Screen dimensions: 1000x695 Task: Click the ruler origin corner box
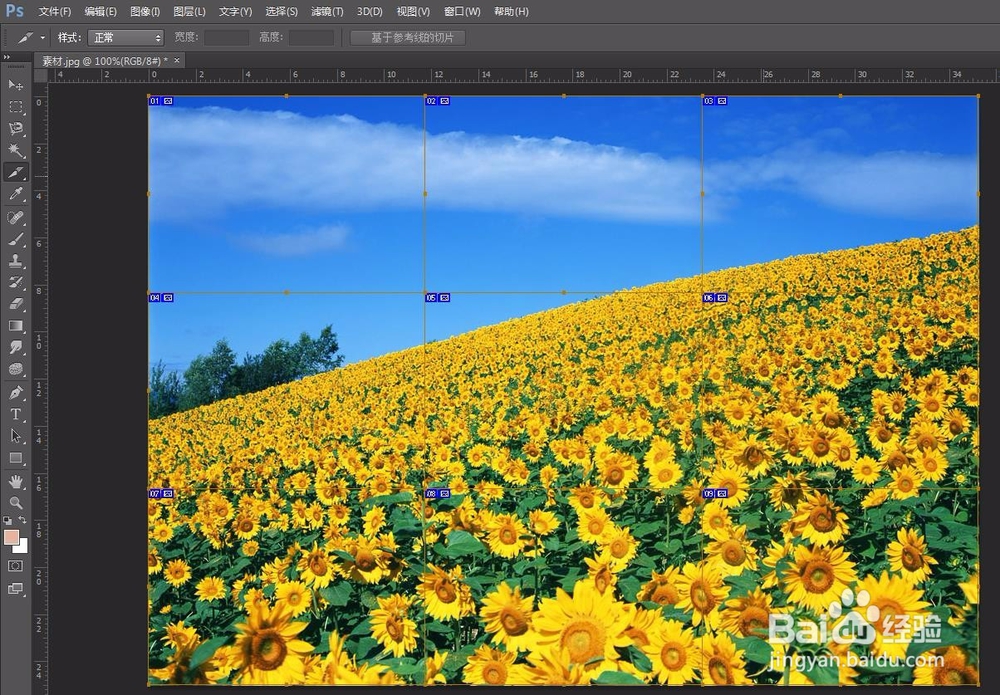pyautogui.click(x=41, y=75)
